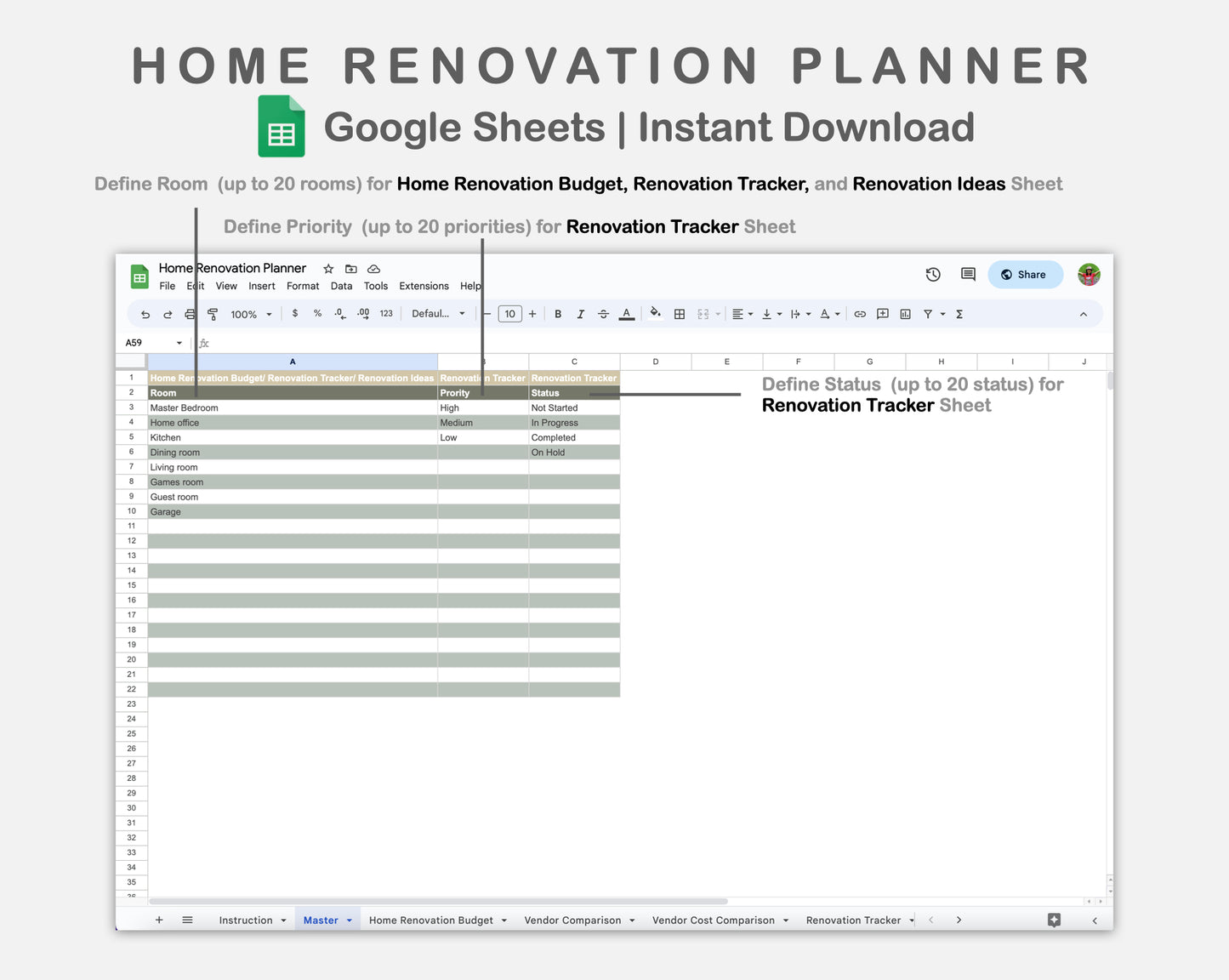
Task: Click the Functions sigma icon
Action: (959, 315)
